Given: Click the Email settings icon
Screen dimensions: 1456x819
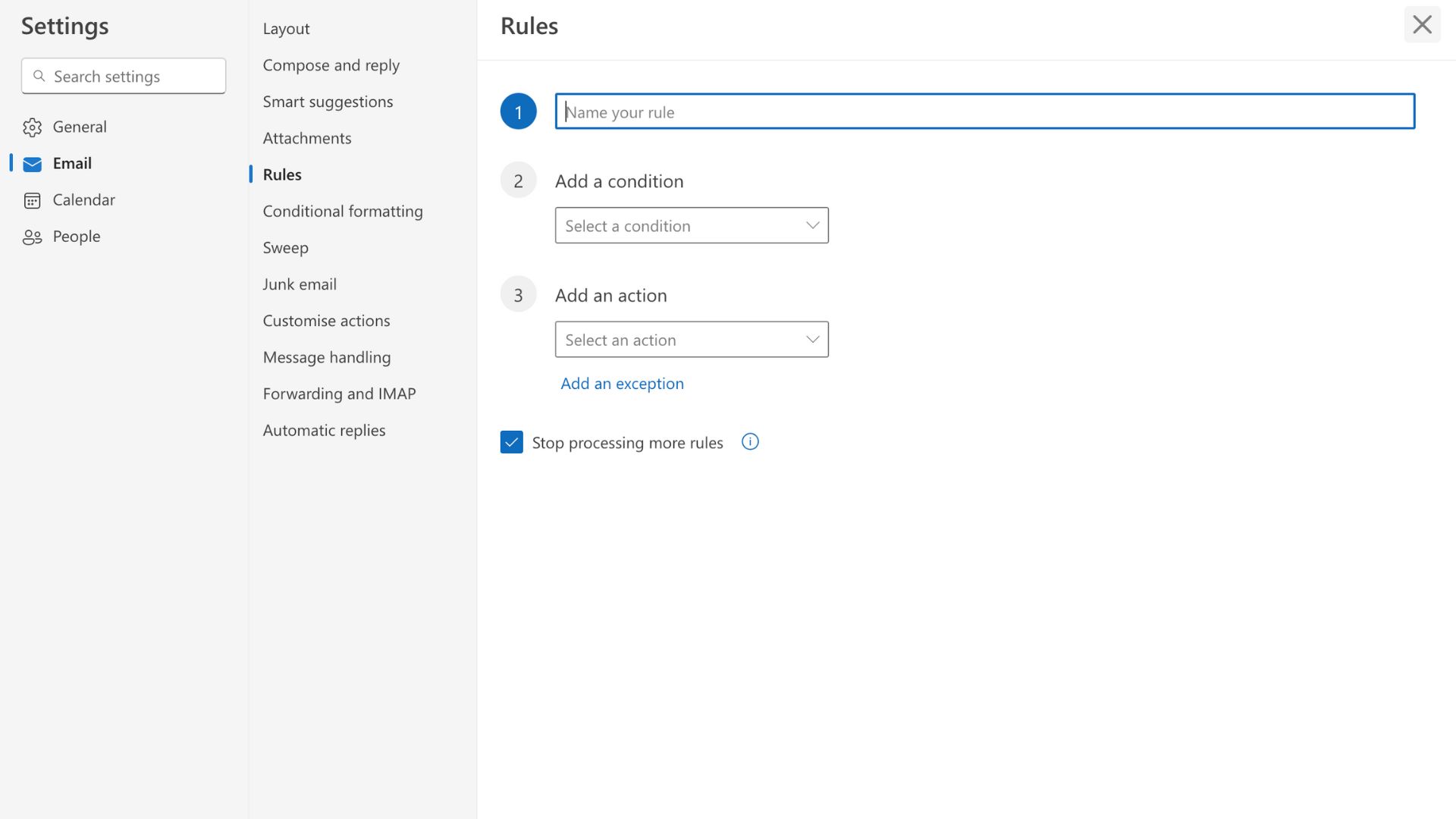Looking at the screenshot, I should tap(32, 161).
